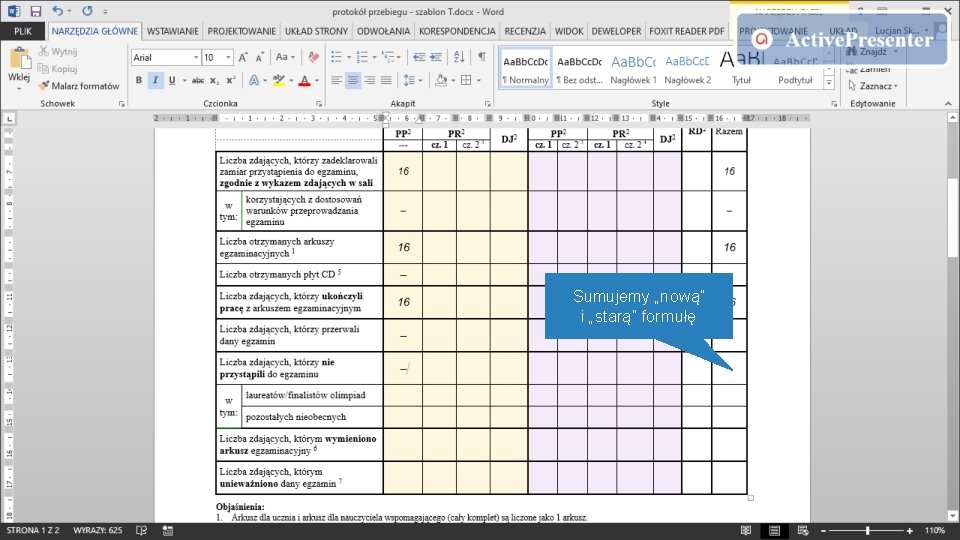
Task: Toggle subscript formatting
Action: click(214, 80)
